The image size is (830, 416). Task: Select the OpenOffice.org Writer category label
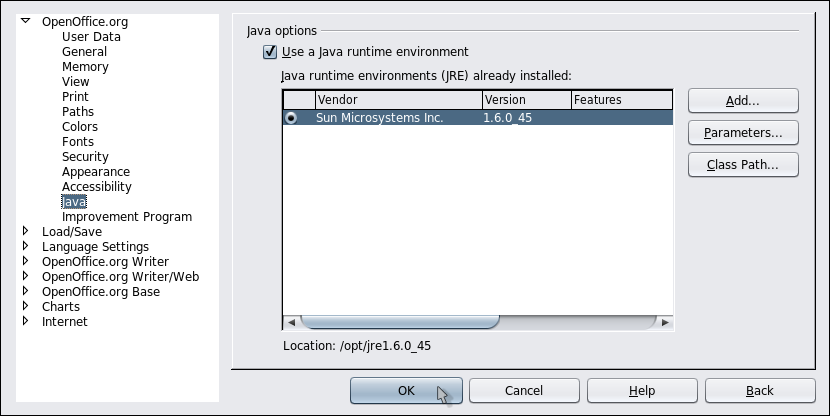(x=105, y=261)
